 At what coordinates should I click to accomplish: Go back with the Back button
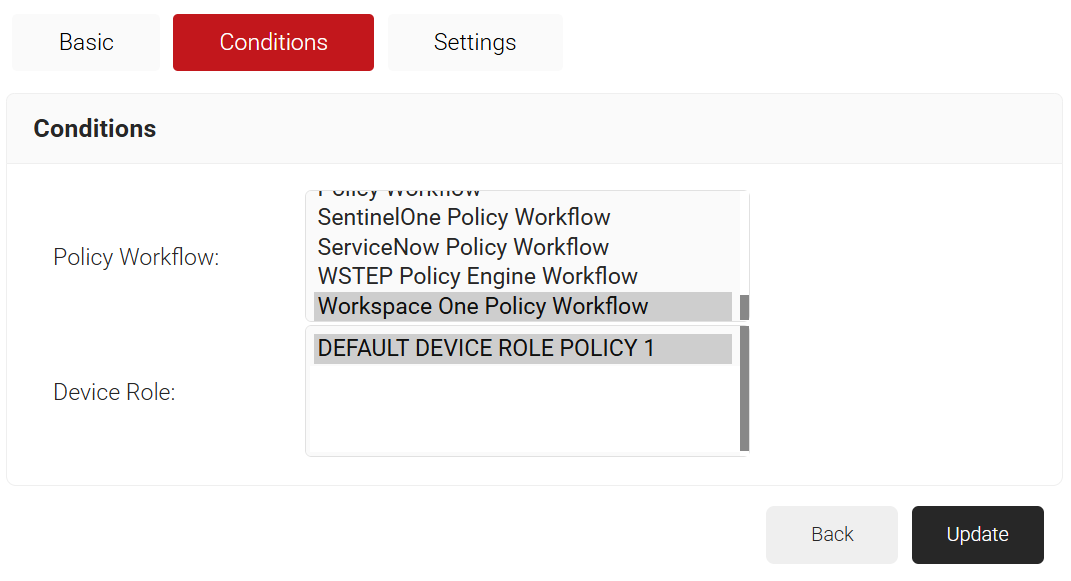(832, 535)
